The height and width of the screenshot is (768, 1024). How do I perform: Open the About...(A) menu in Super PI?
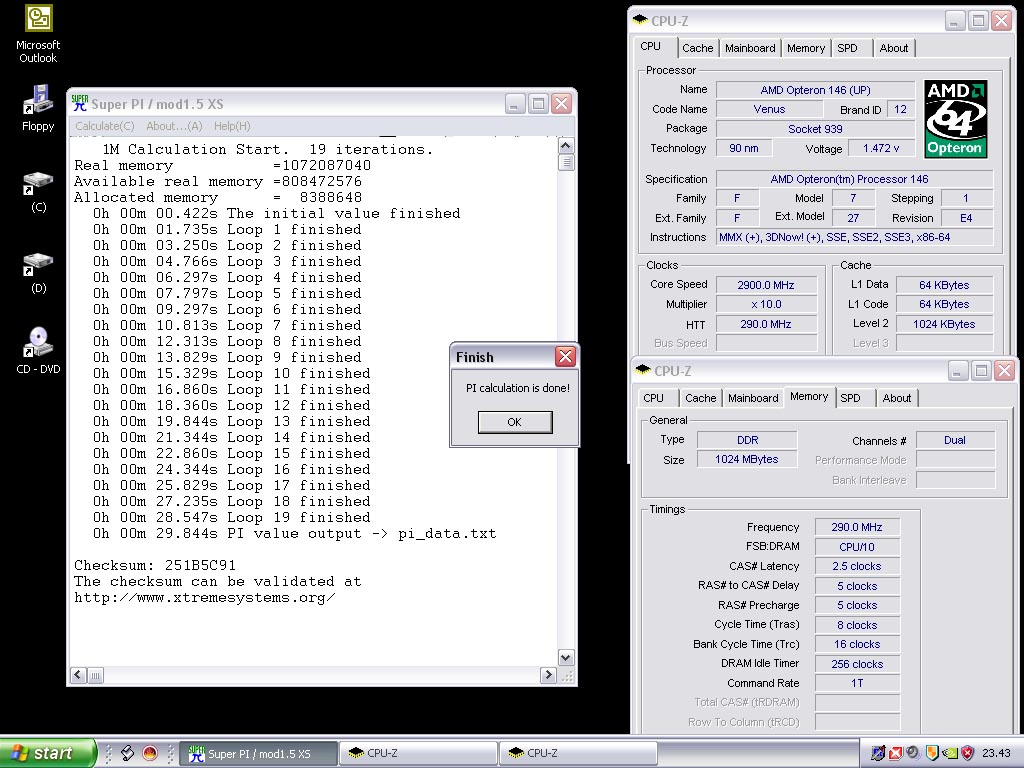(x=174, y=126)
